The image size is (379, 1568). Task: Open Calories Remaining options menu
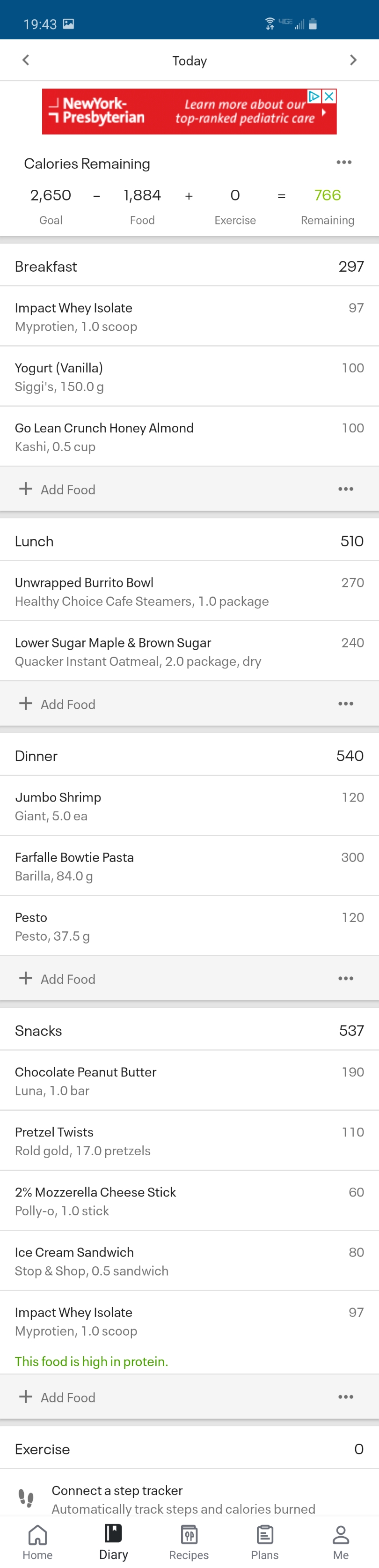(344, 163)
